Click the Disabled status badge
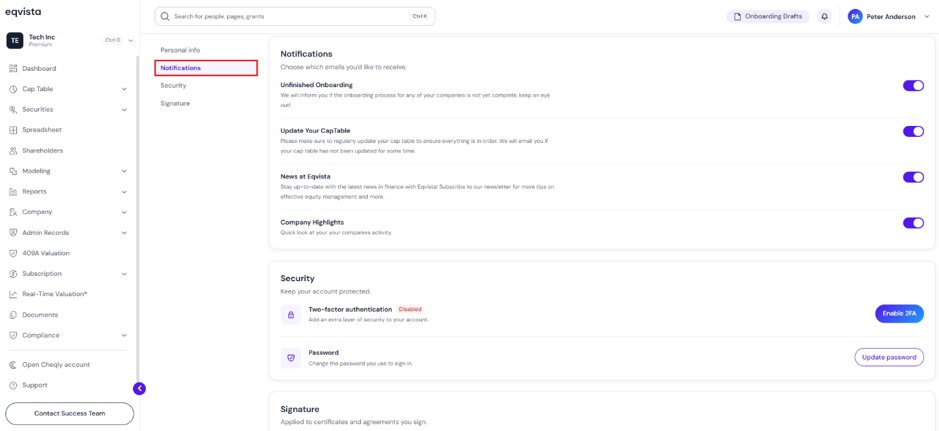 coord(410,309)
